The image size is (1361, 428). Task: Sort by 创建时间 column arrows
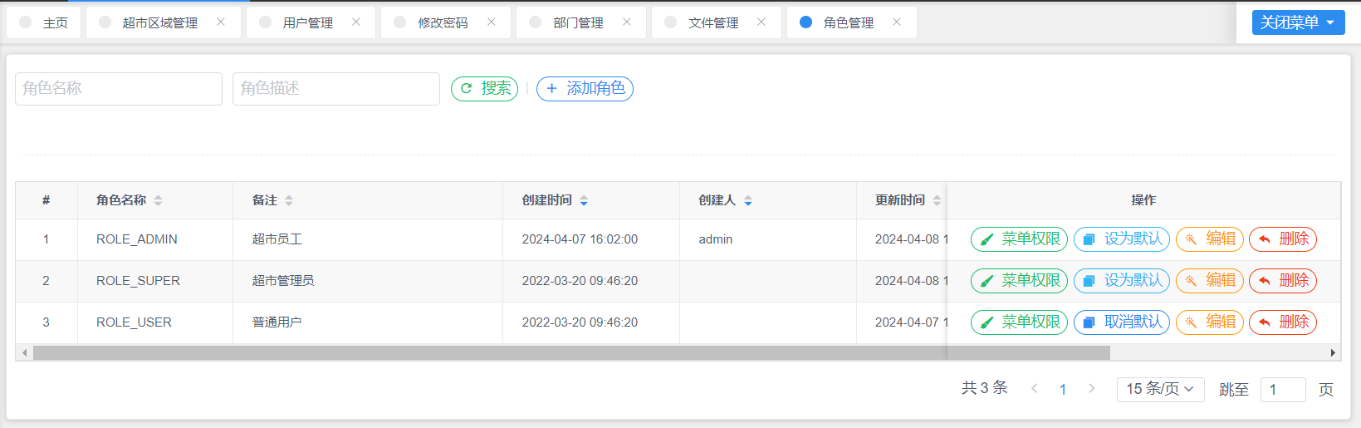pos(584,200)
